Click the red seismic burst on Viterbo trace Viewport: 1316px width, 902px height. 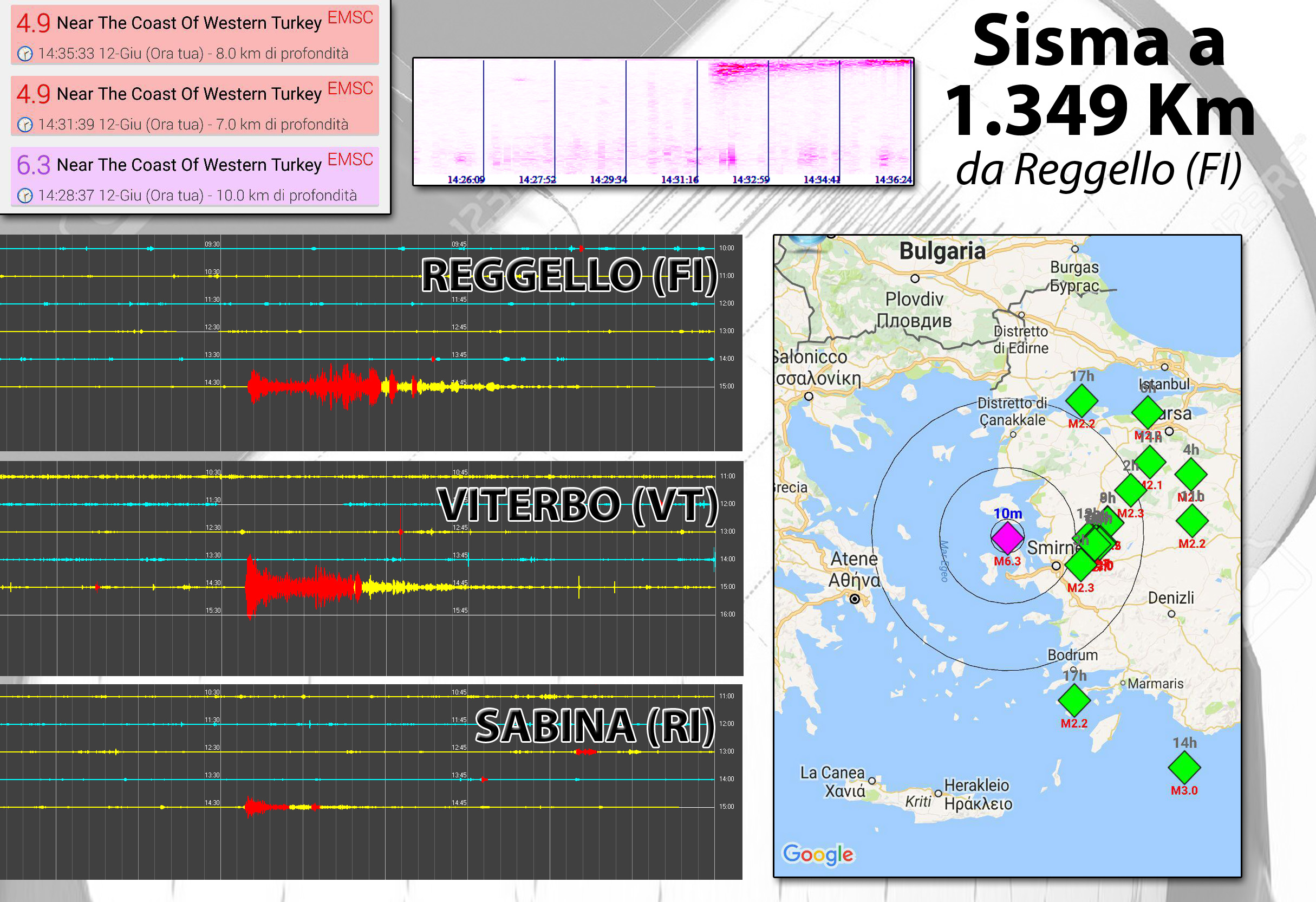tap(302, 588)
